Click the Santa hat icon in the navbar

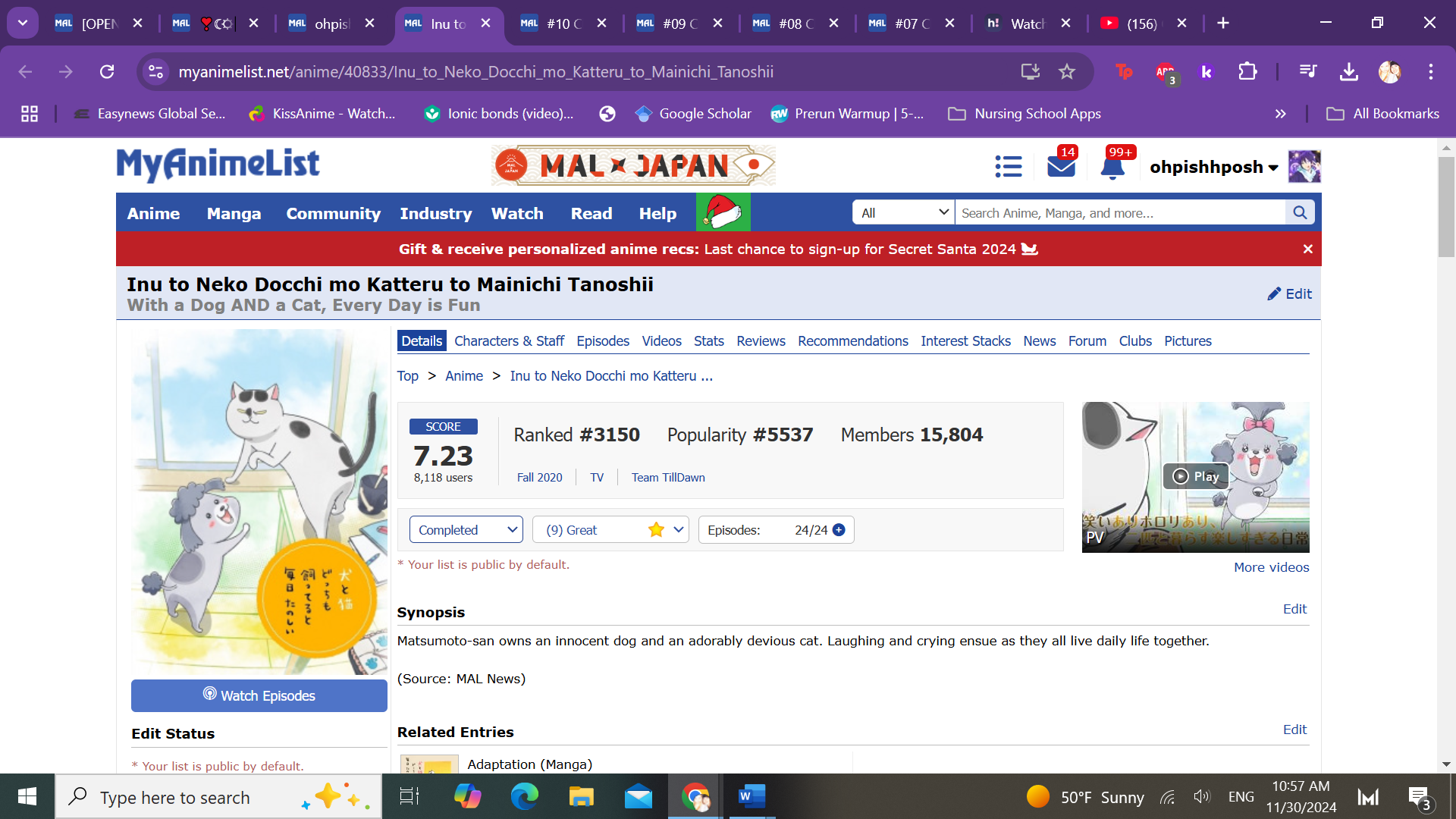tap(723, 212)
